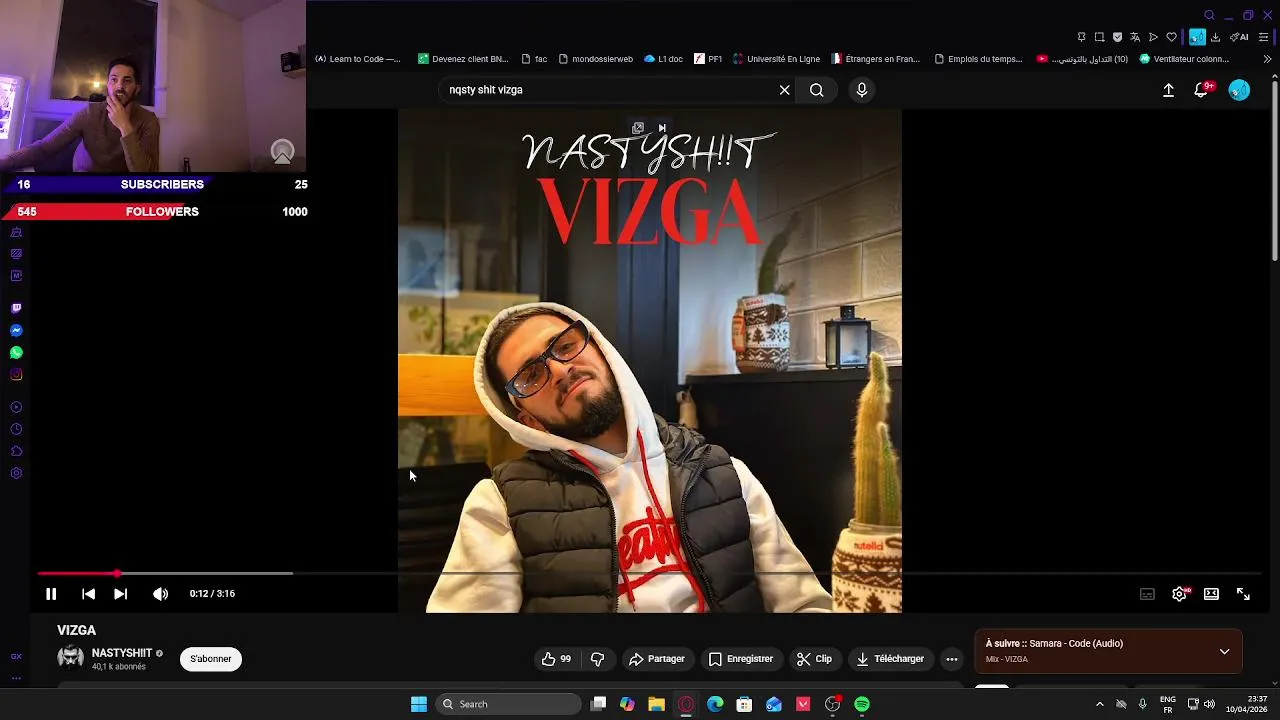Open the YouTube account avatar menu
The image size is (1280, 720).
[x=1239, y=90]
